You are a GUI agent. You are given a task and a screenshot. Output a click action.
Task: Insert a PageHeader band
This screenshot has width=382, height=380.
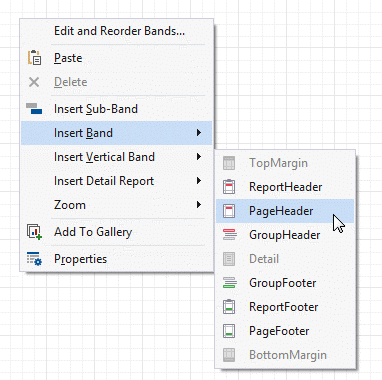pos(285,211)
